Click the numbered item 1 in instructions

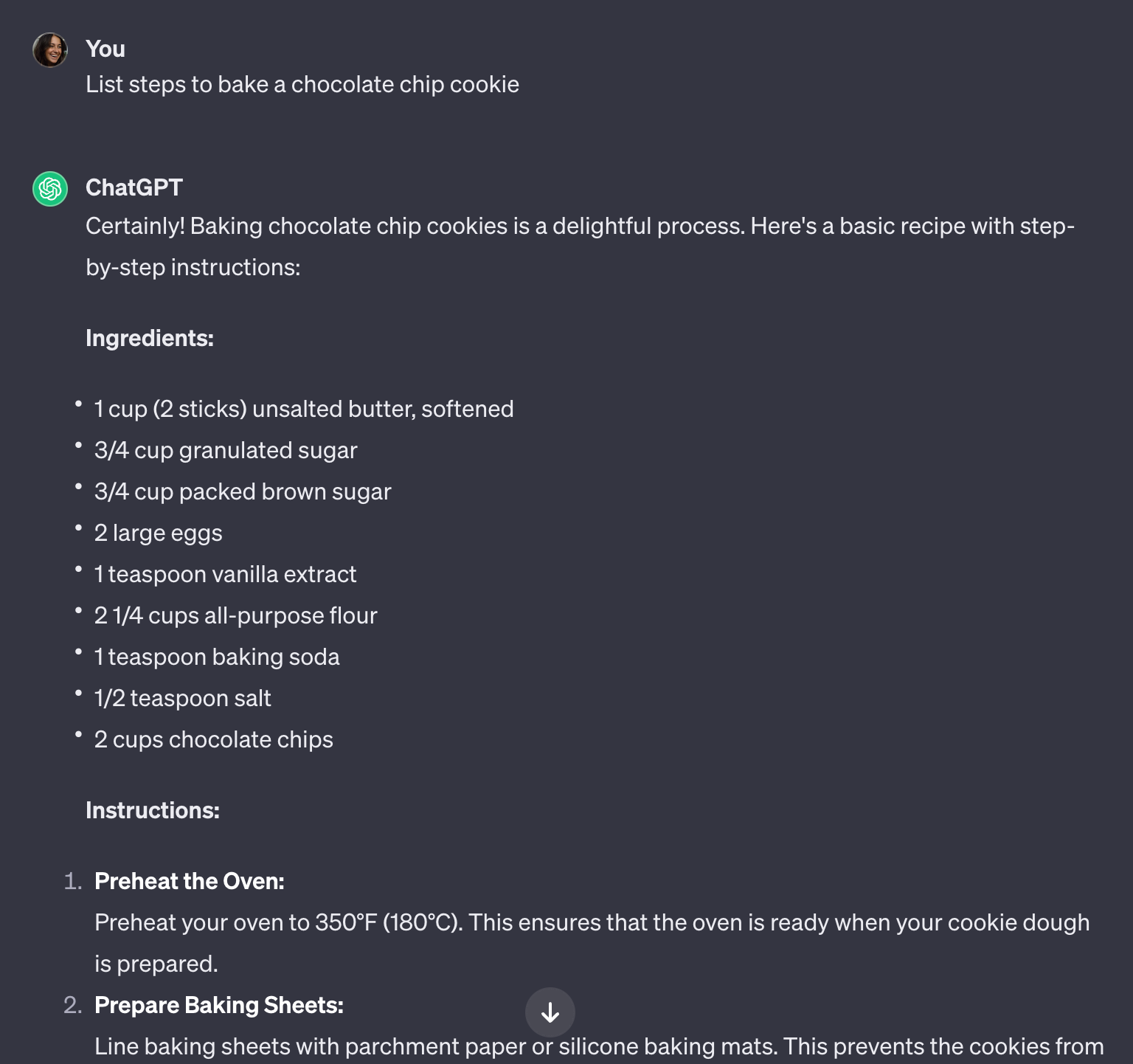pos(72,881)
